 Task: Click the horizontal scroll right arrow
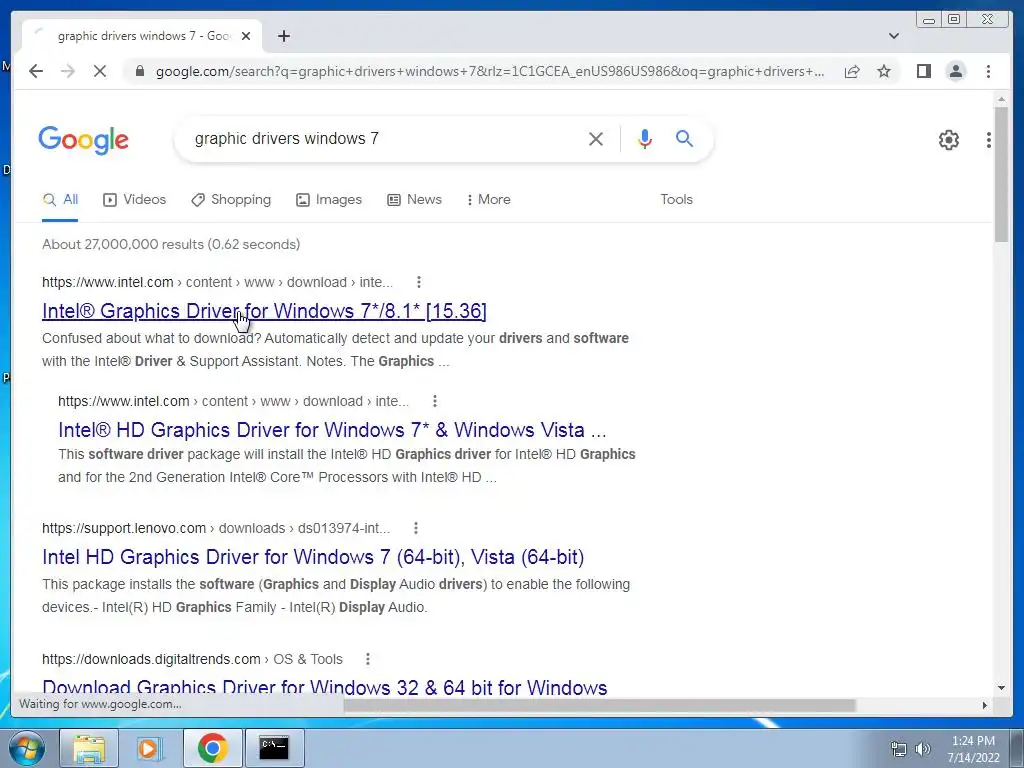coord(985,705)
